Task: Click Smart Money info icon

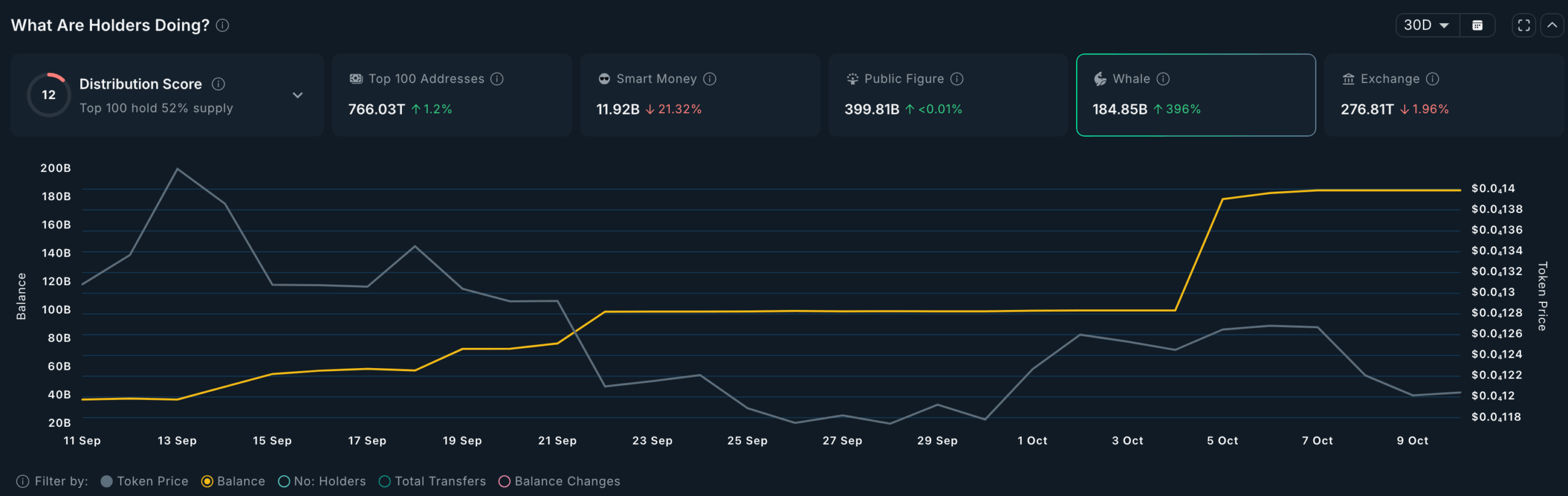Action: (710, 79)
